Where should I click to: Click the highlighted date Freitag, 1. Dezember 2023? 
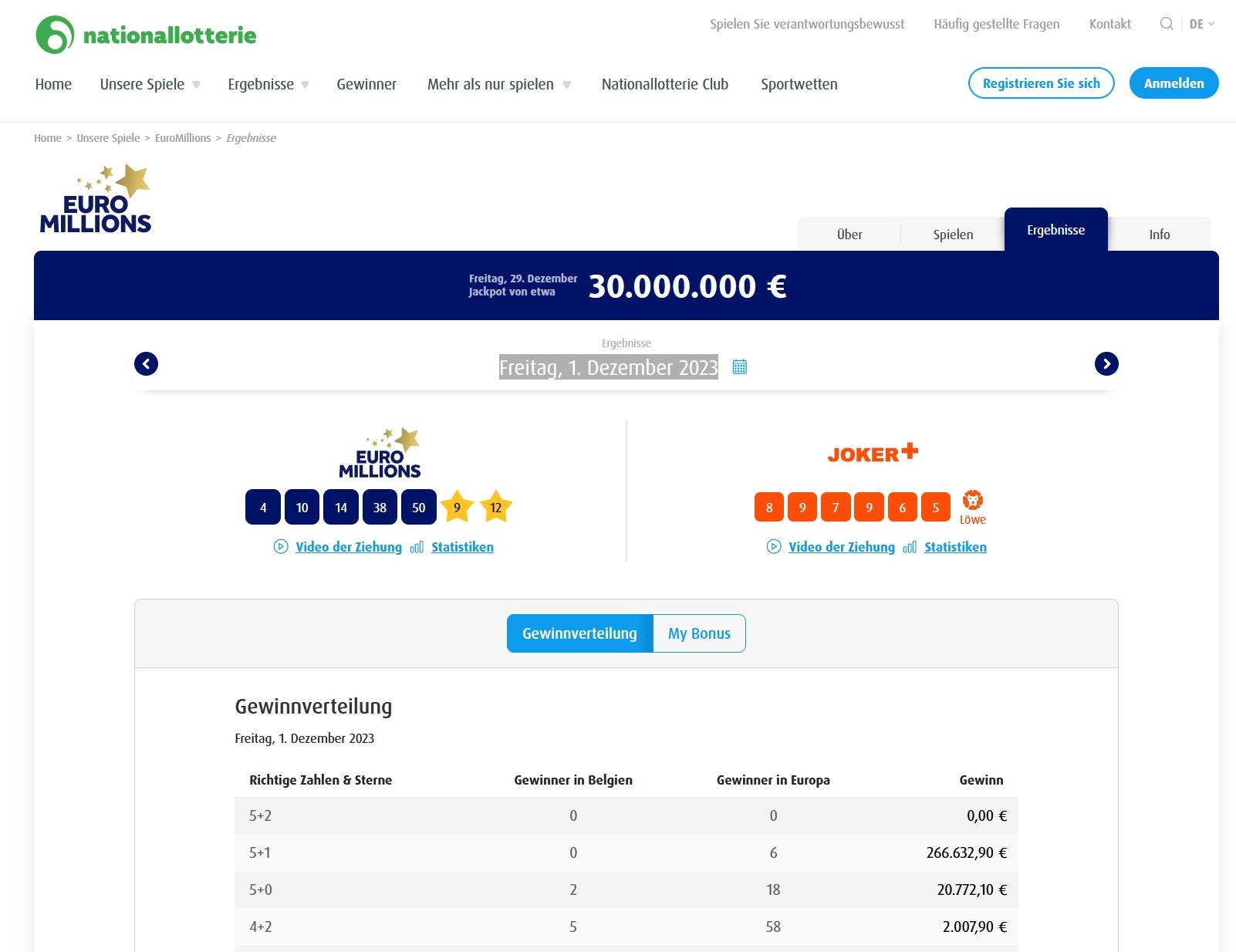(609, 367)
